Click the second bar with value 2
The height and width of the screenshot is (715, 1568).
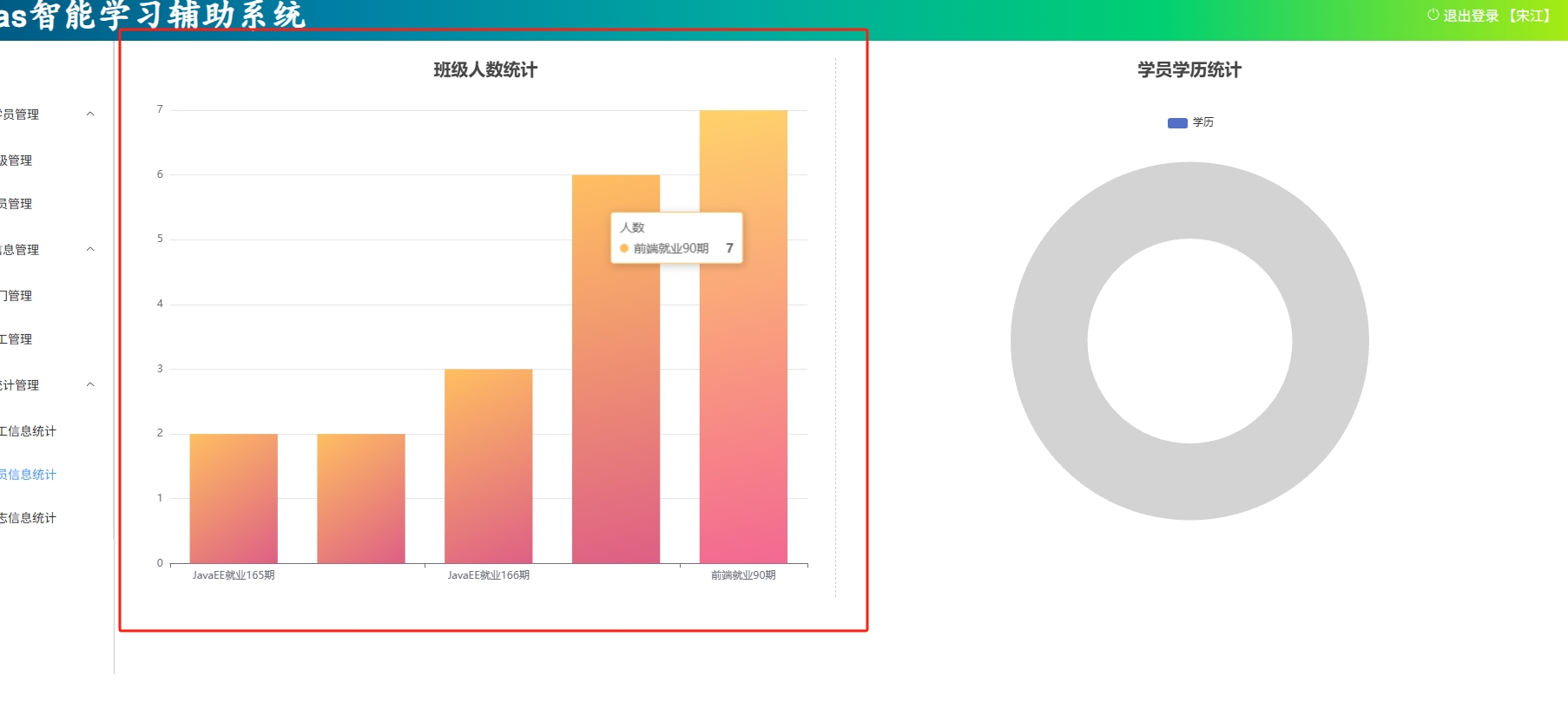click(361, 499)
